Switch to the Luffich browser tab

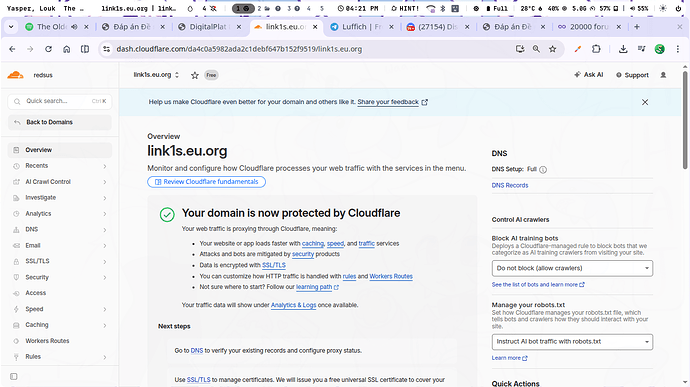click(x=362, y=27)
